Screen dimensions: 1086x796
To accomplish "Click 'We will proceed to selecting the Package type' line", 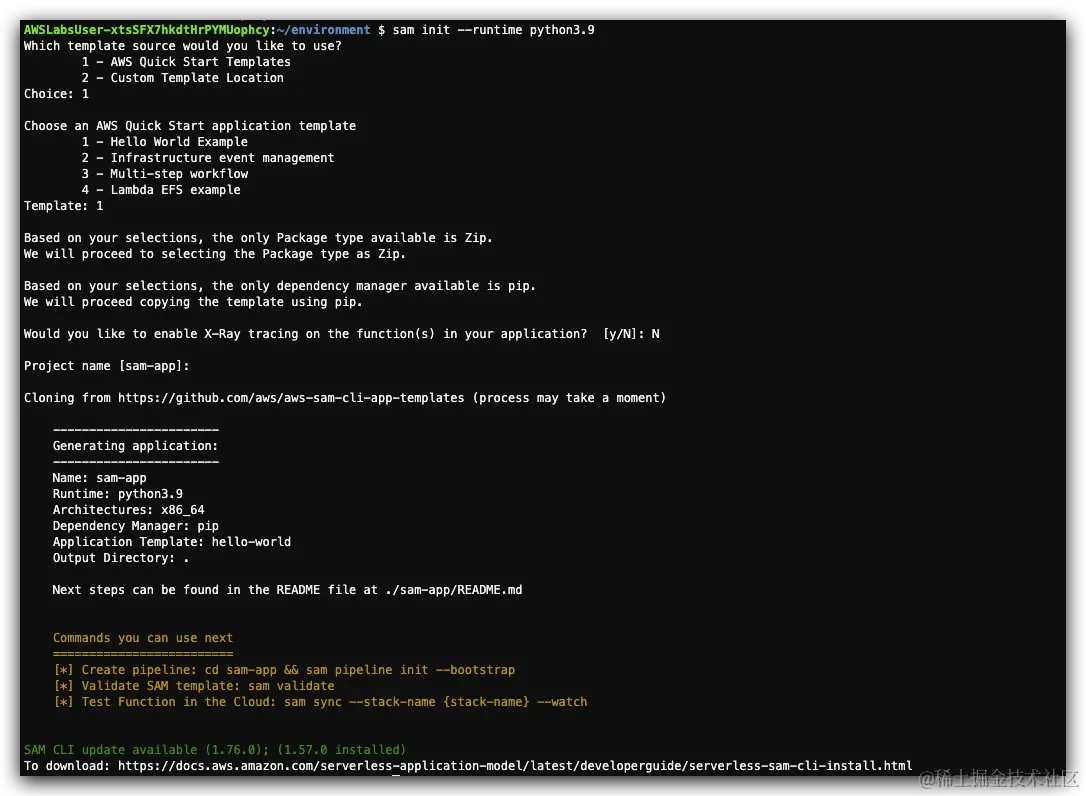I will click(215, 254).
